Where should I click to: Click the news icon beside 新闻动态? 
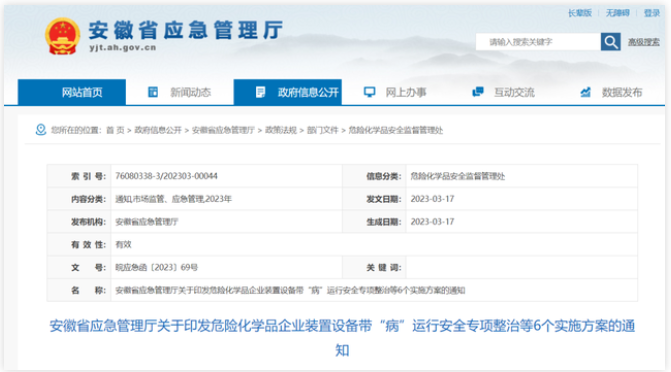coord(153,92)
